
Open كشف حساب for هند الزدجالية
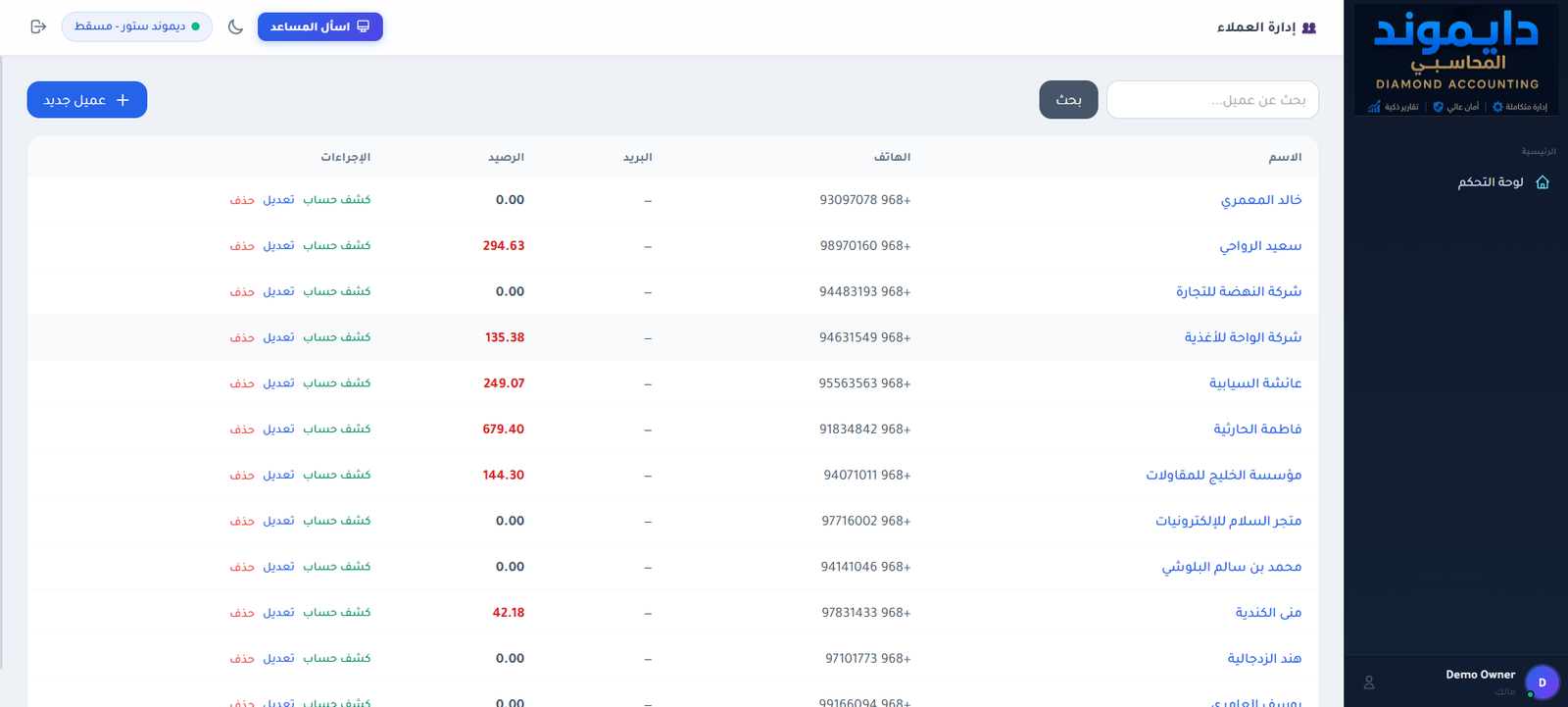(337, 659)
